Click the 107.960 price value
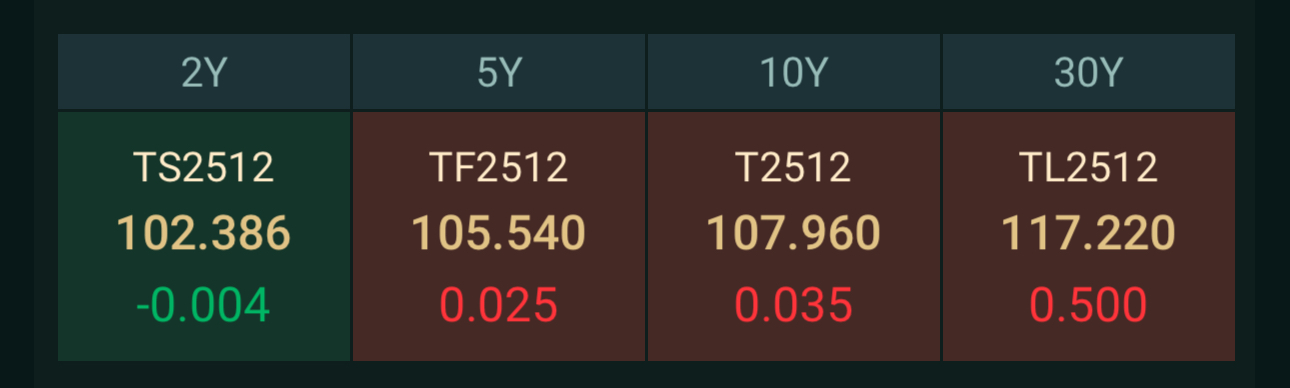Screen dimensions: 1290x388 pyautogui.click(x=794, y=234)
